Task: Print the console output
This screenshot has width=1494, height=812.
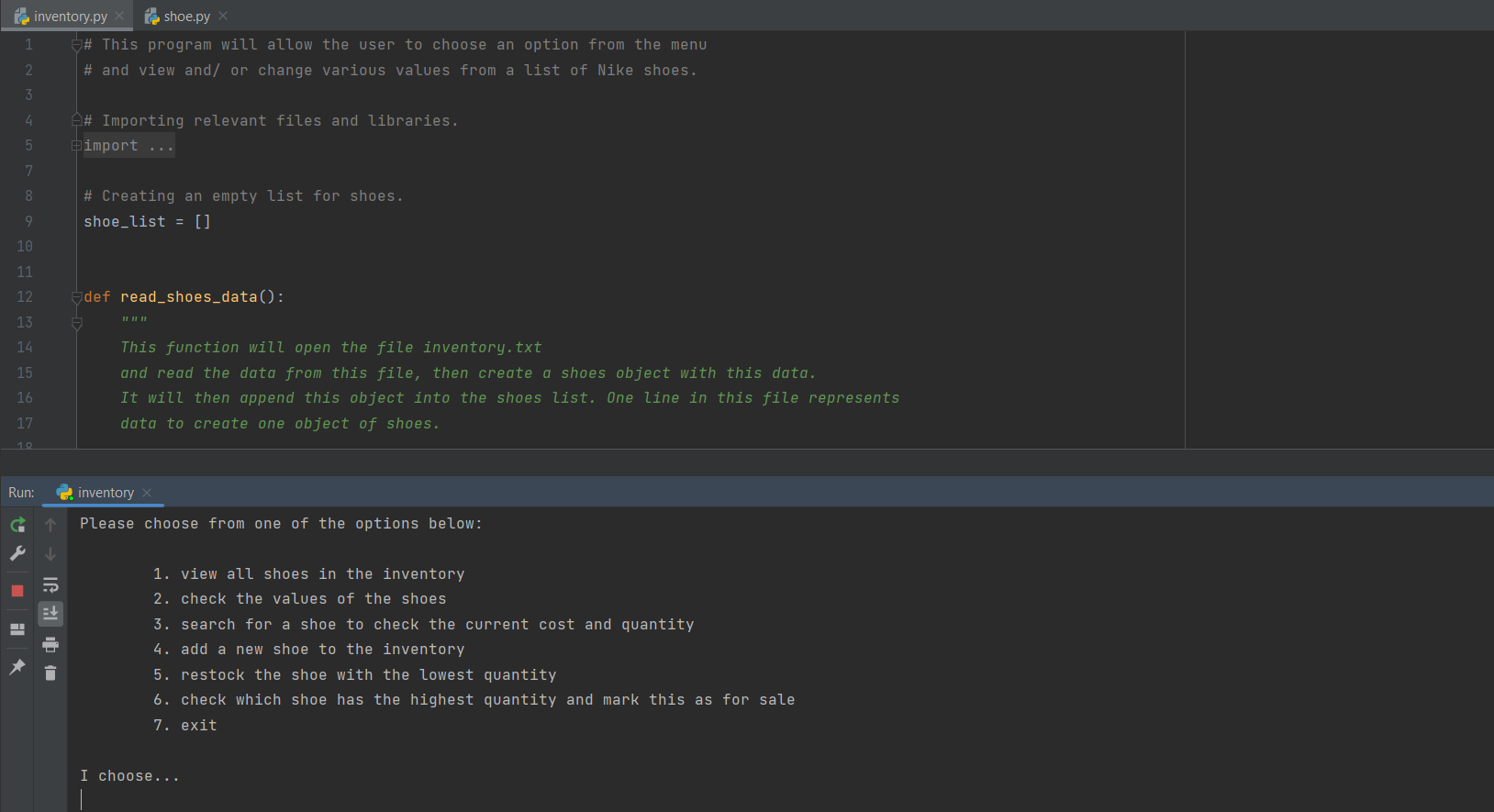Action: click(50, 644)
